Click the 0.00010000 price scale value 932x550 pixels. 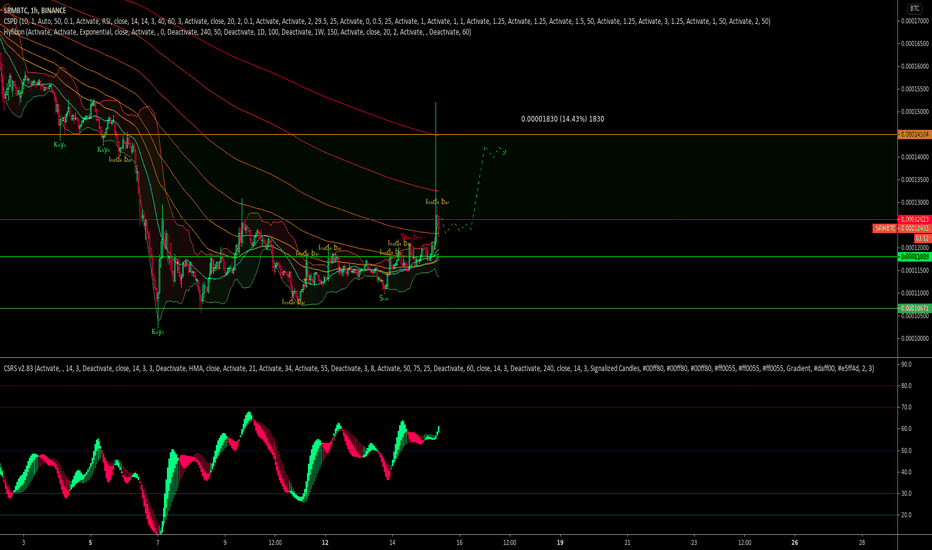pos(915,338)
